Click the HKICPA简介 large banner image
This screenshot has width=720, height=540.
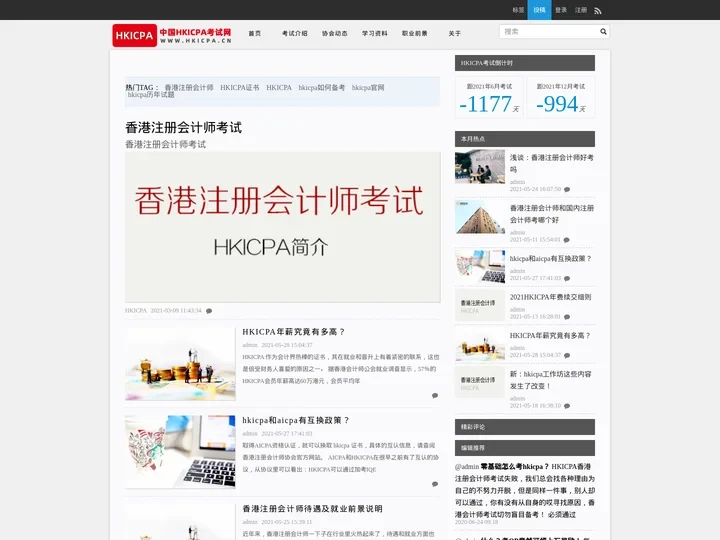click(282, 227)
